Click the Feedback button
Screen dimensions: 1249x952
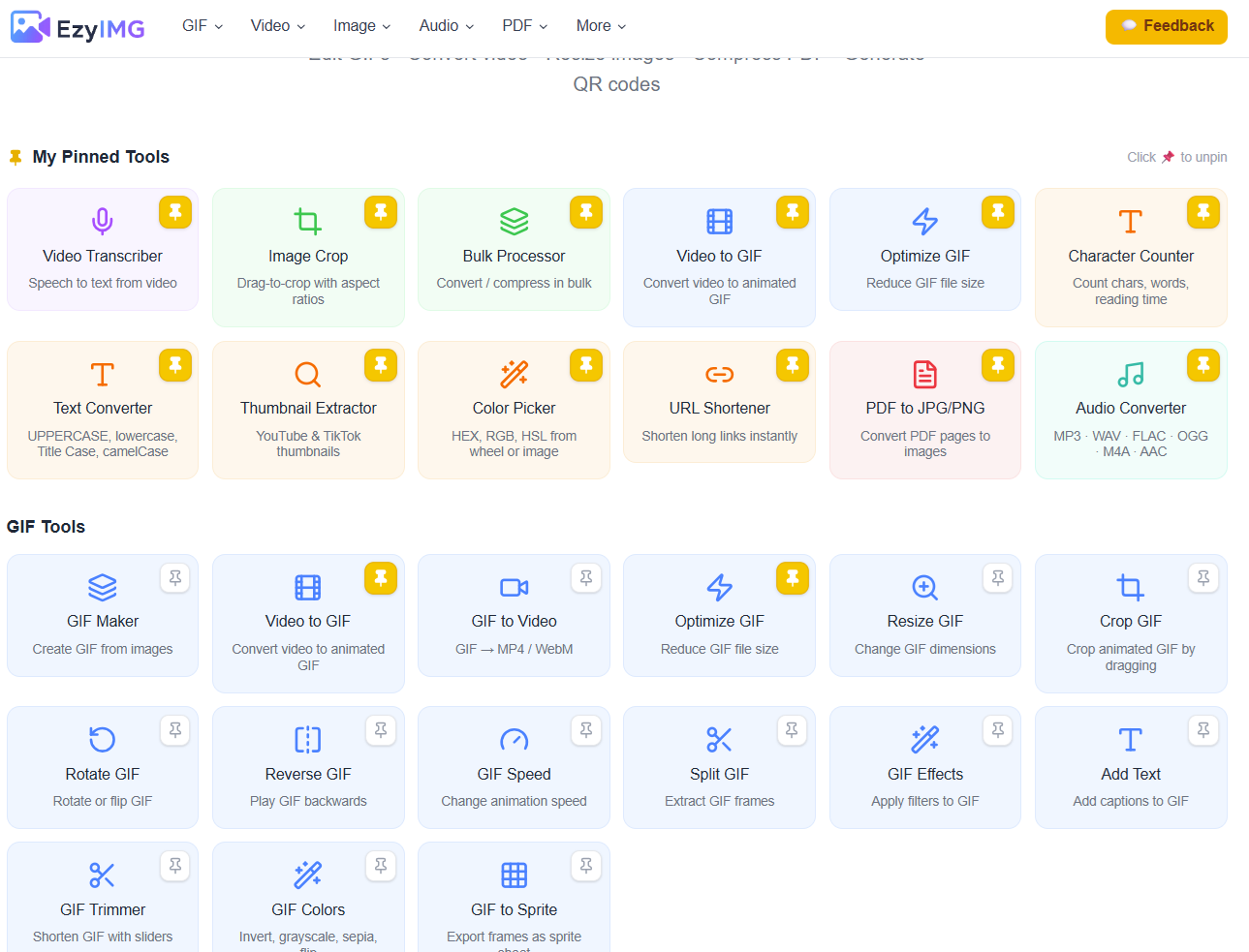click(x=1167, y=26)
